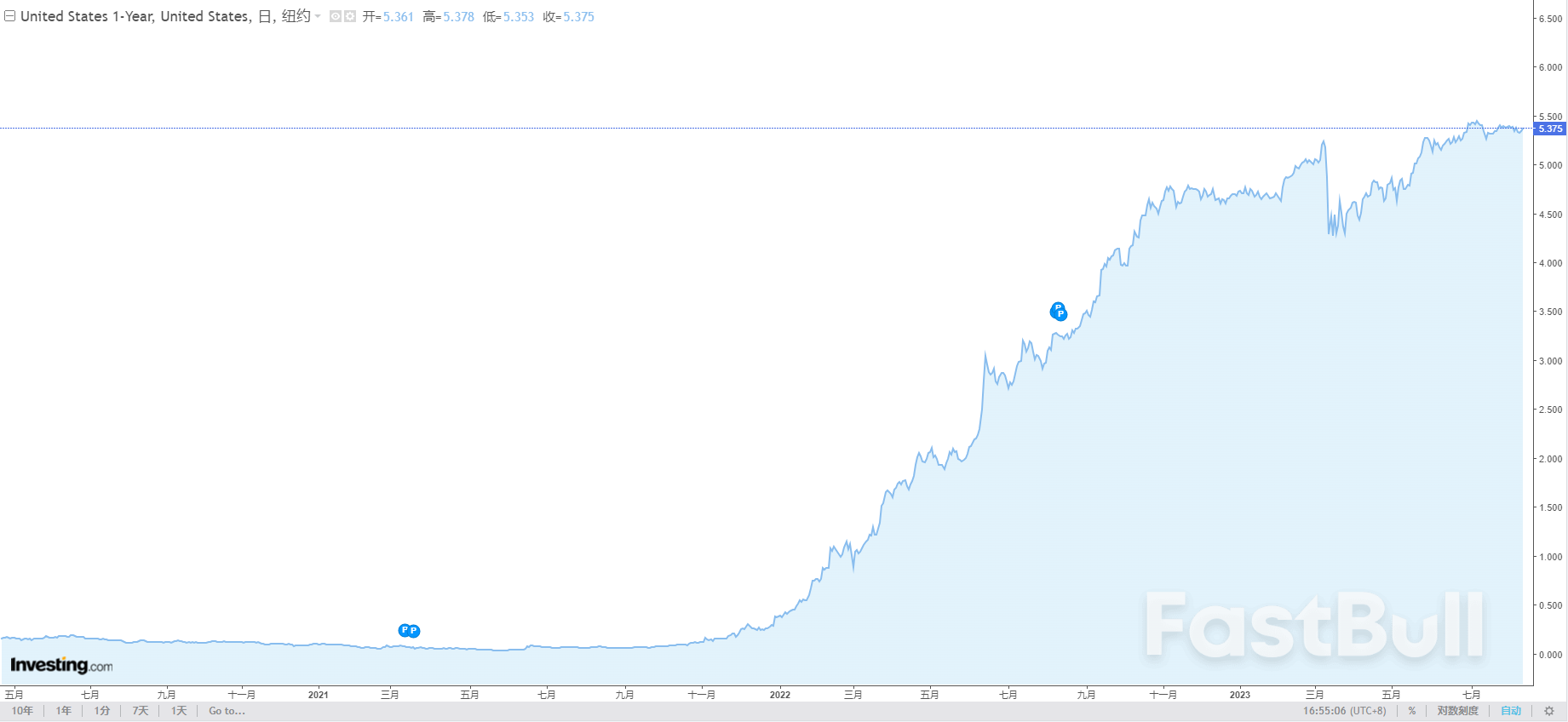This screenshot has width=1568, height=722.
Task: Select the 1年 time range
Action: click(x=64, y=711)
